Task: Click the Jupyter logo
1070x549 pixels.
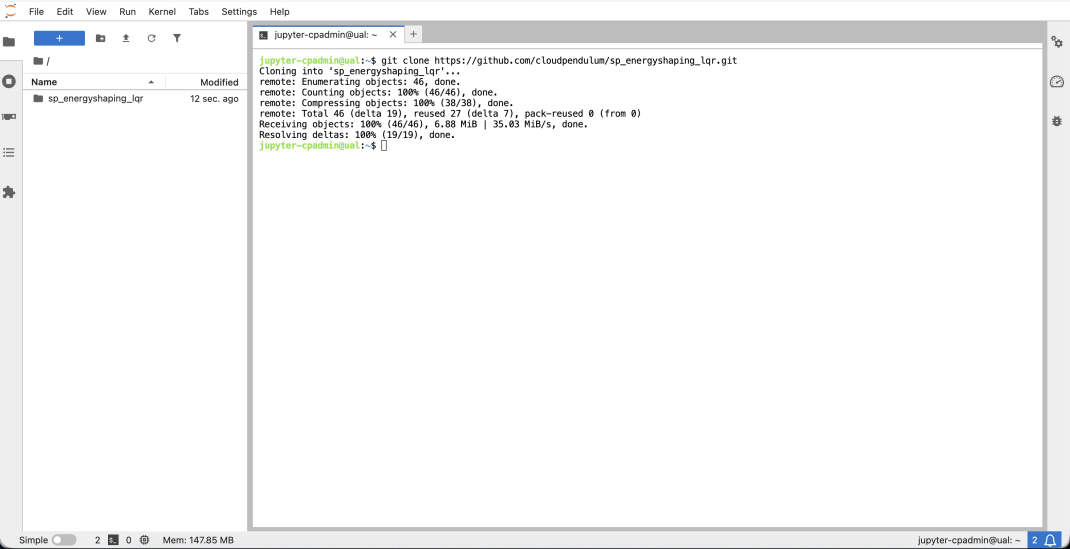Action: point(10,11)
